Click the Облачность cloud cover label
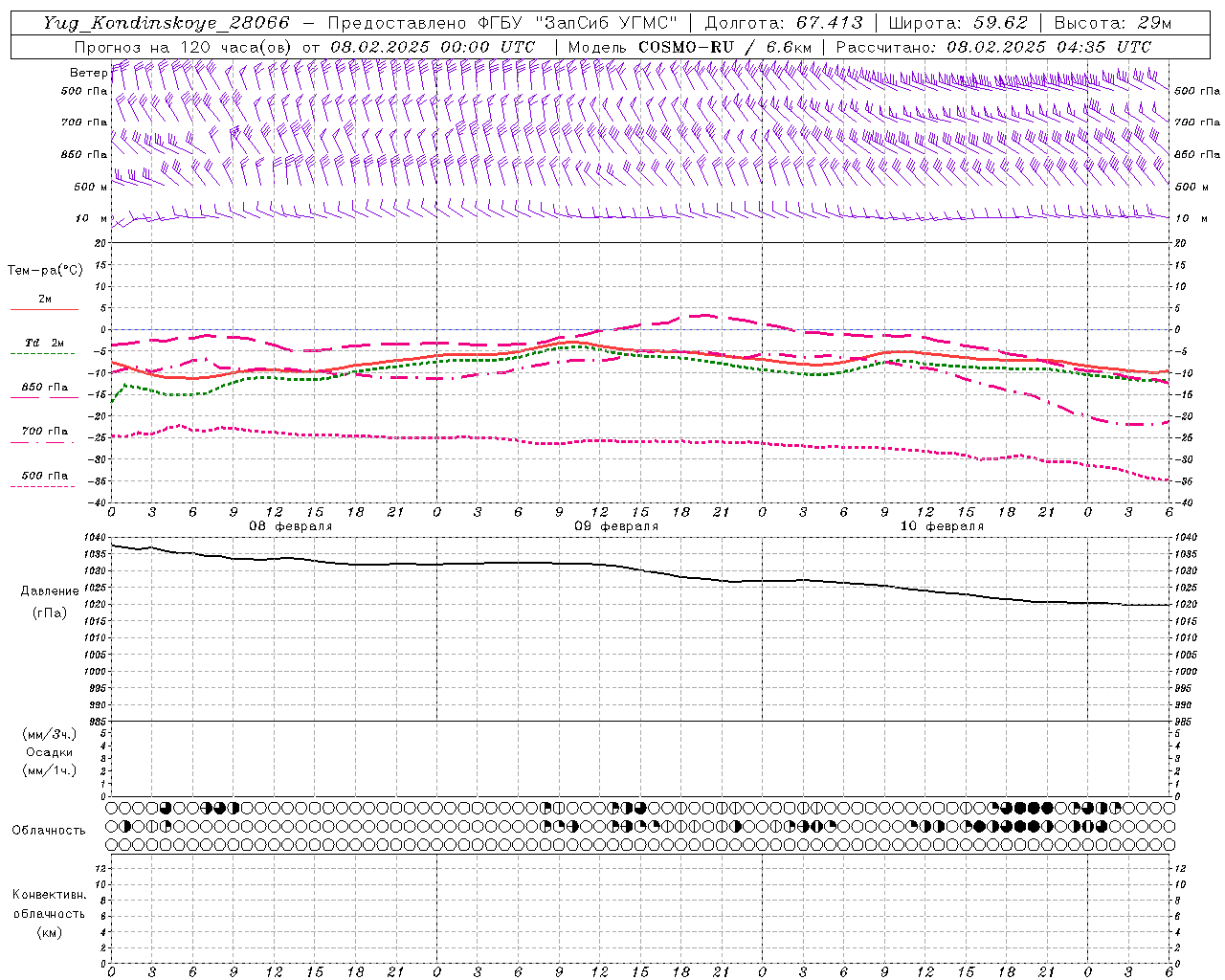 [49, 830]
